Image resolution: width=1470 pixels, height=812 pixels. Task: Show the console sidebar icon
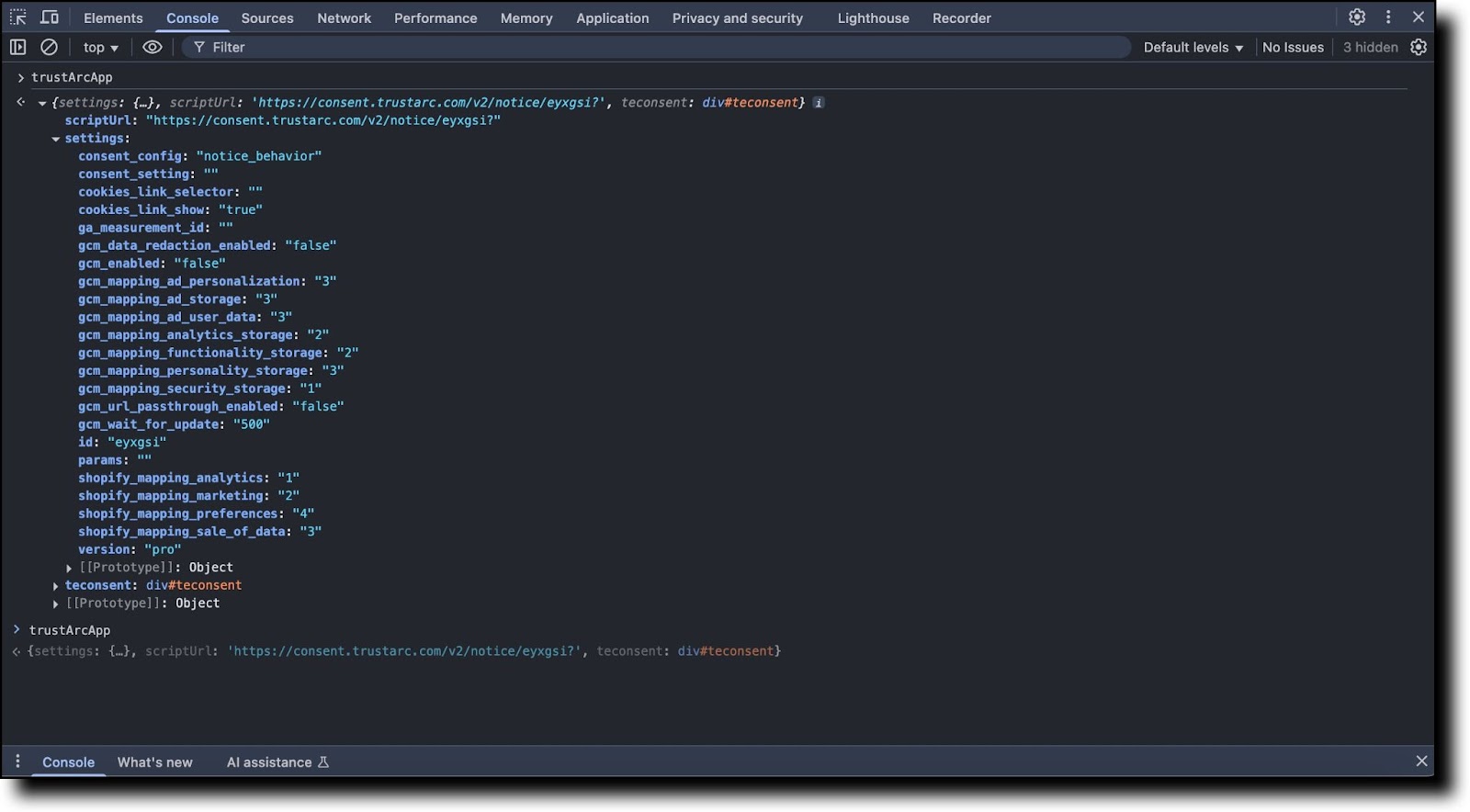coord(17,47)
